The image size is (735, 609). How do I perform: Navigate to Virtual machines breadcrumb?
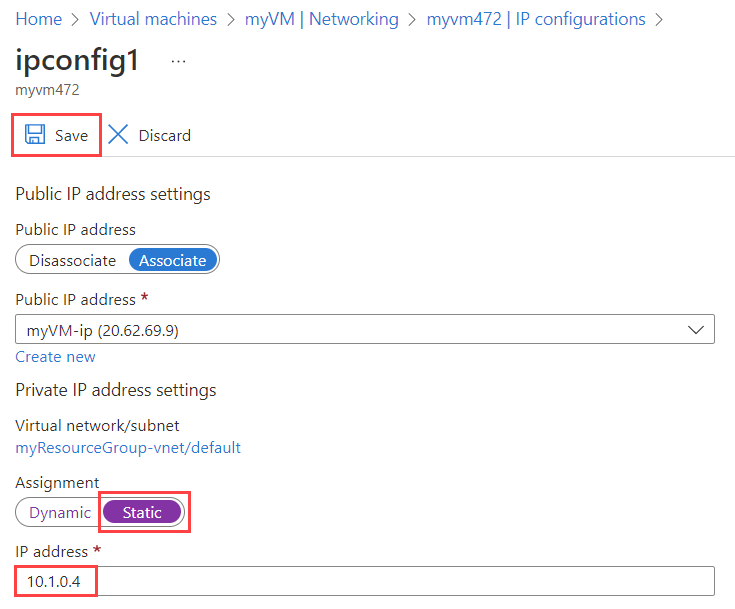click(x=153, y=19)
